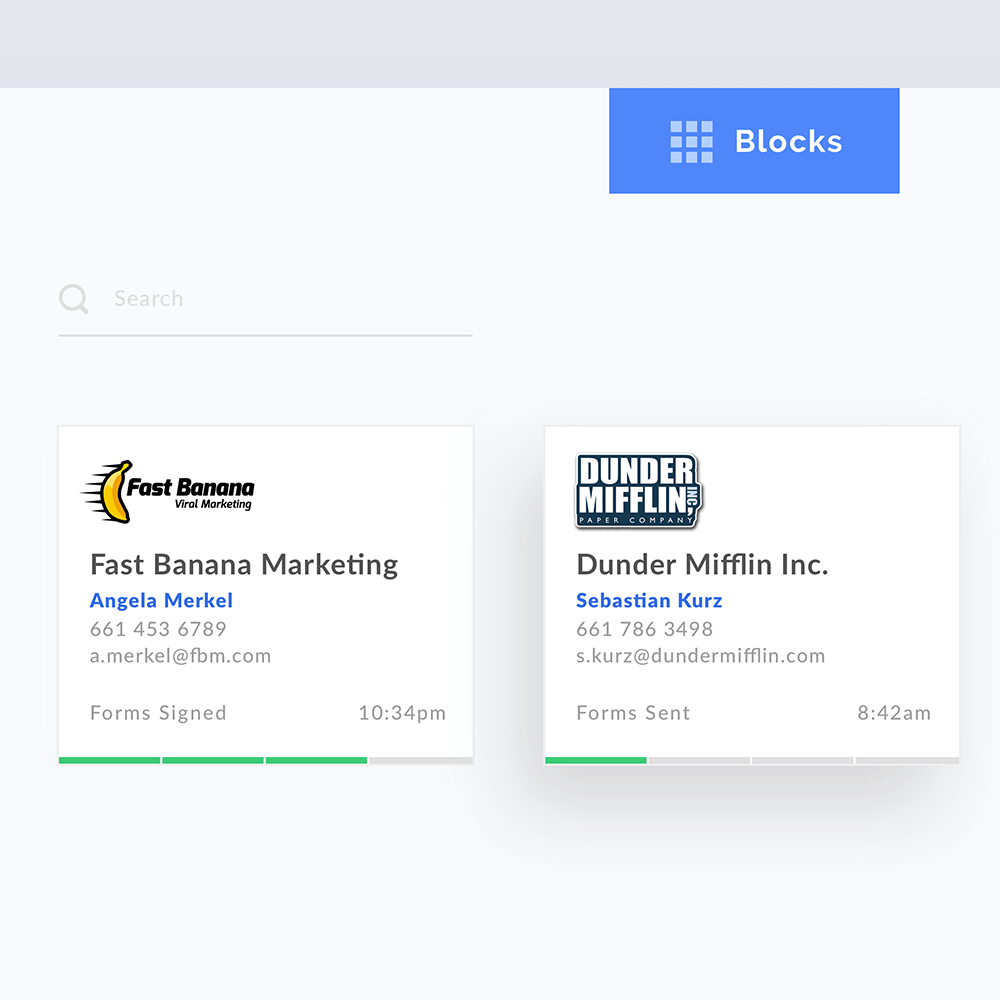
Task: Click the Blocks view button
Action: click(754, 141)
